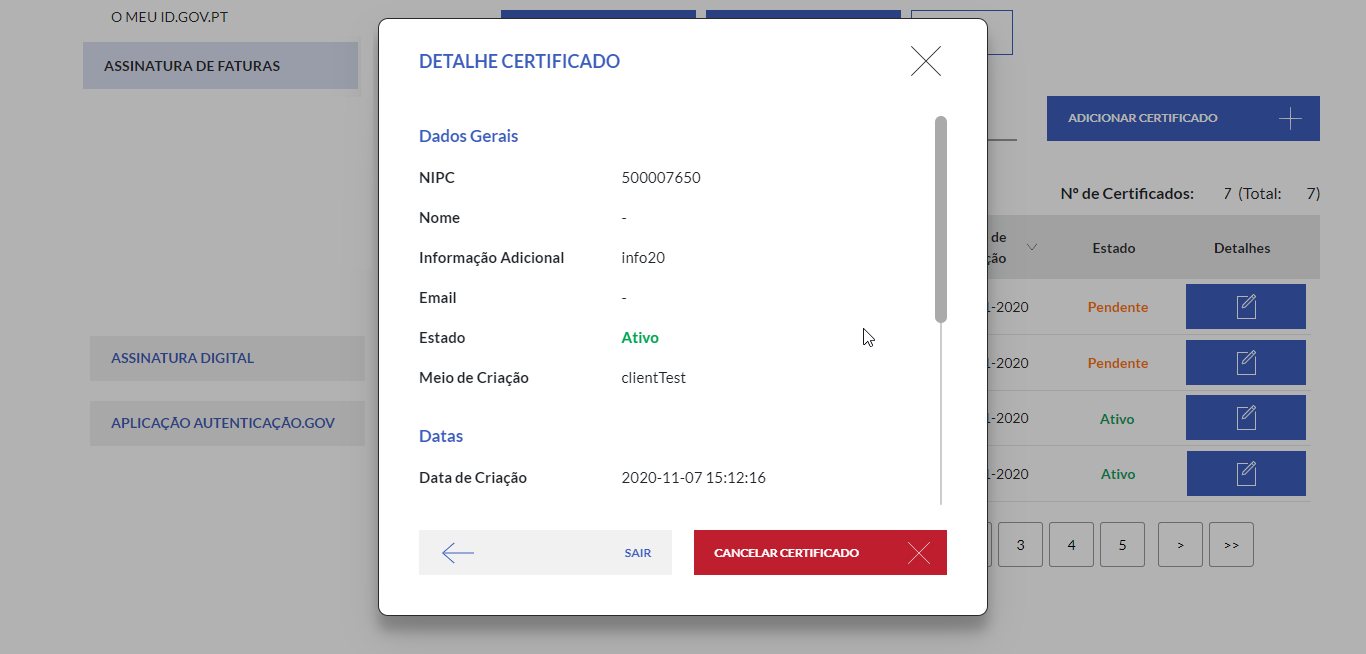Screen dimensions: 1366x654
Task: Toggle sort chevron in the date column header
Action: tap(1031, 247)
